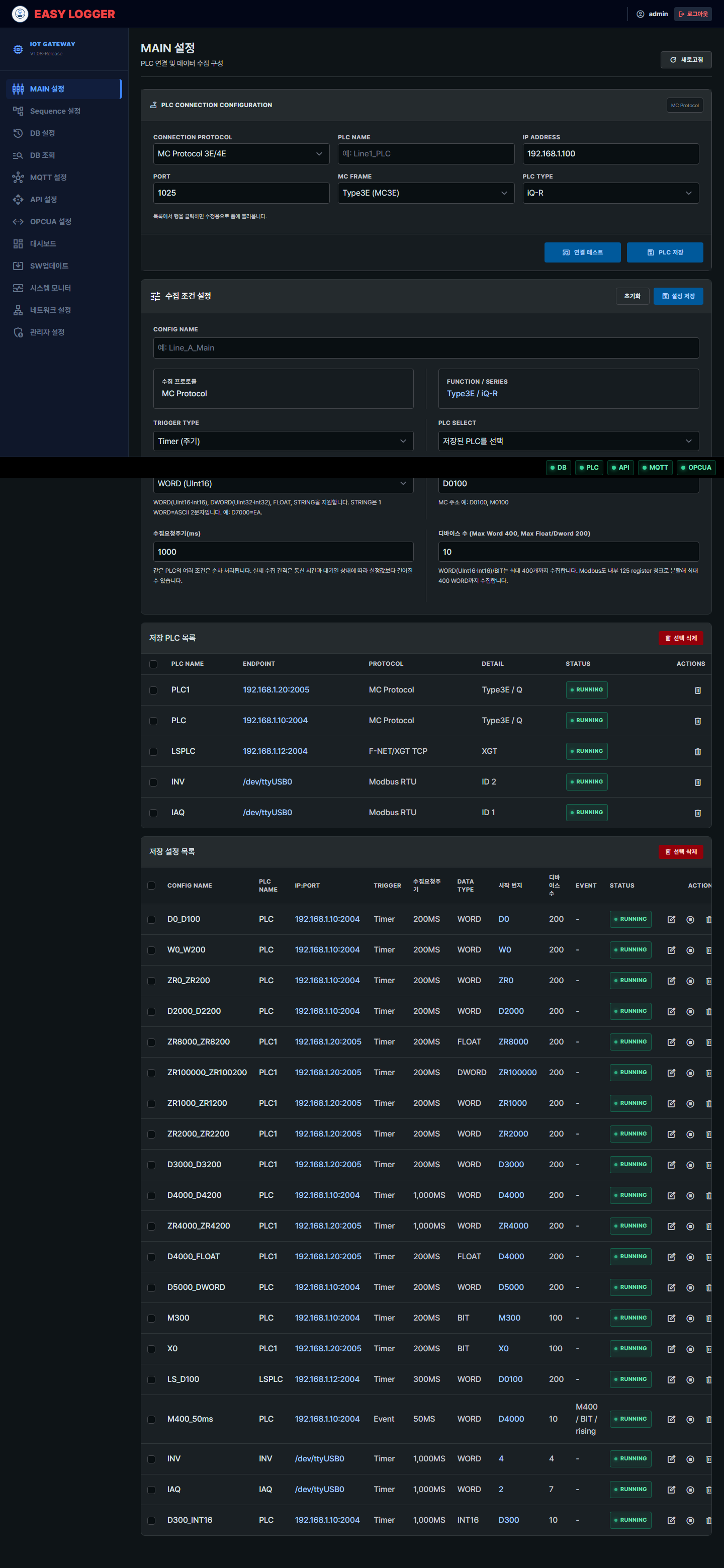This screenshot has height=1568, width=724.
Task: Select all rows in saved config list
Action: [151, 886]
